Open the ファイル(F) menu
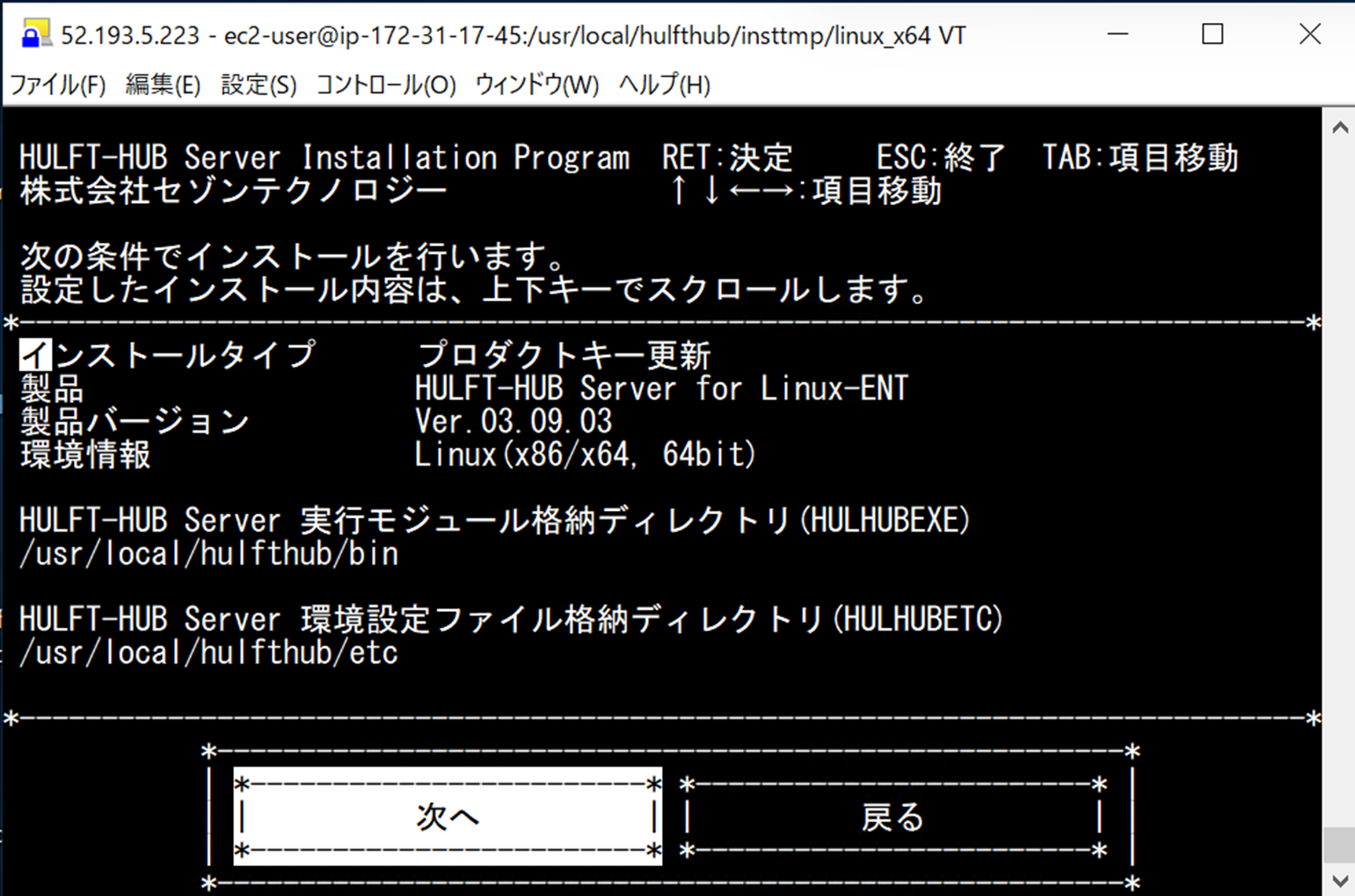 tap(58, 85)
